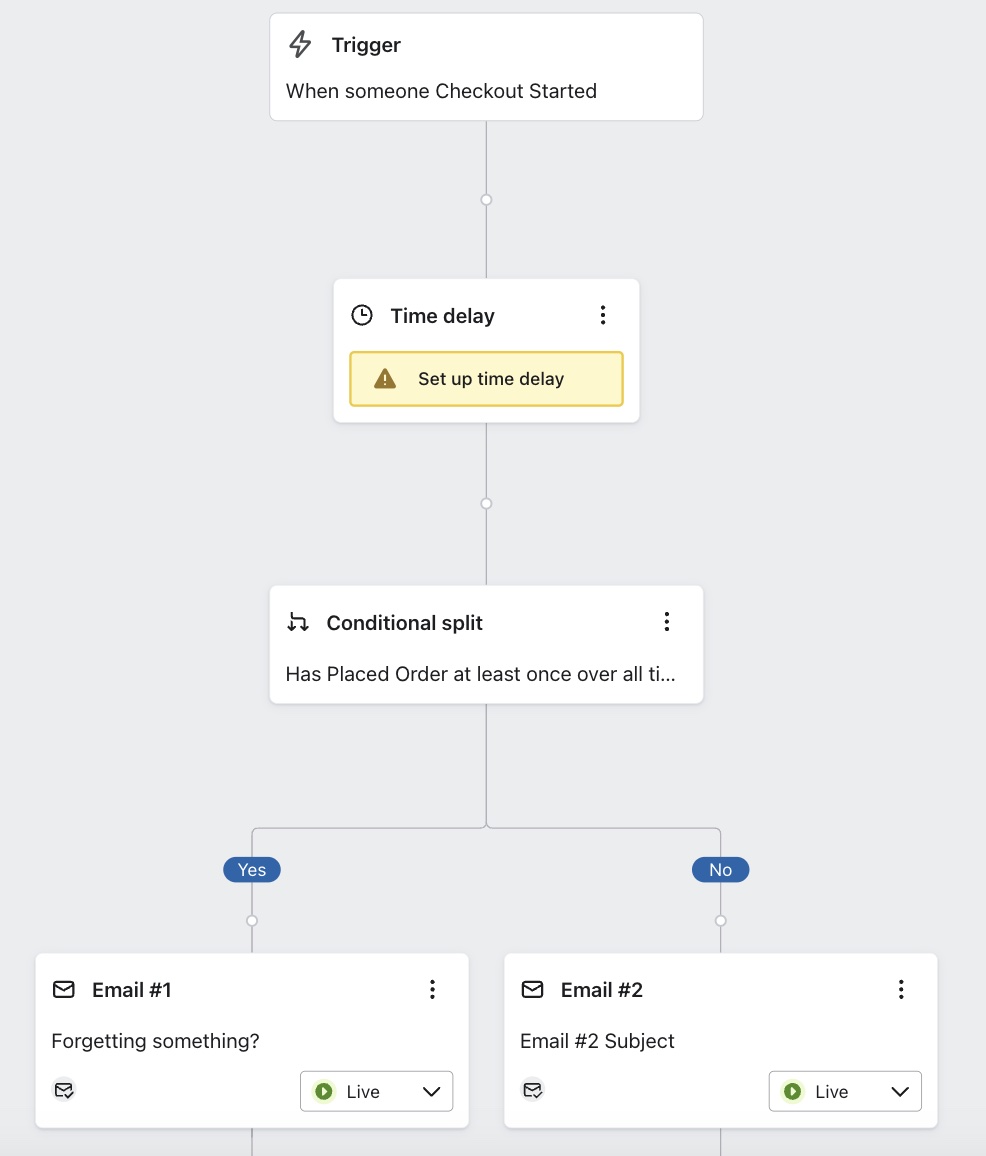The image size is (986, 1156).
Task: Click the green Live status icon on Email #2
Action: coord(791,1091)
